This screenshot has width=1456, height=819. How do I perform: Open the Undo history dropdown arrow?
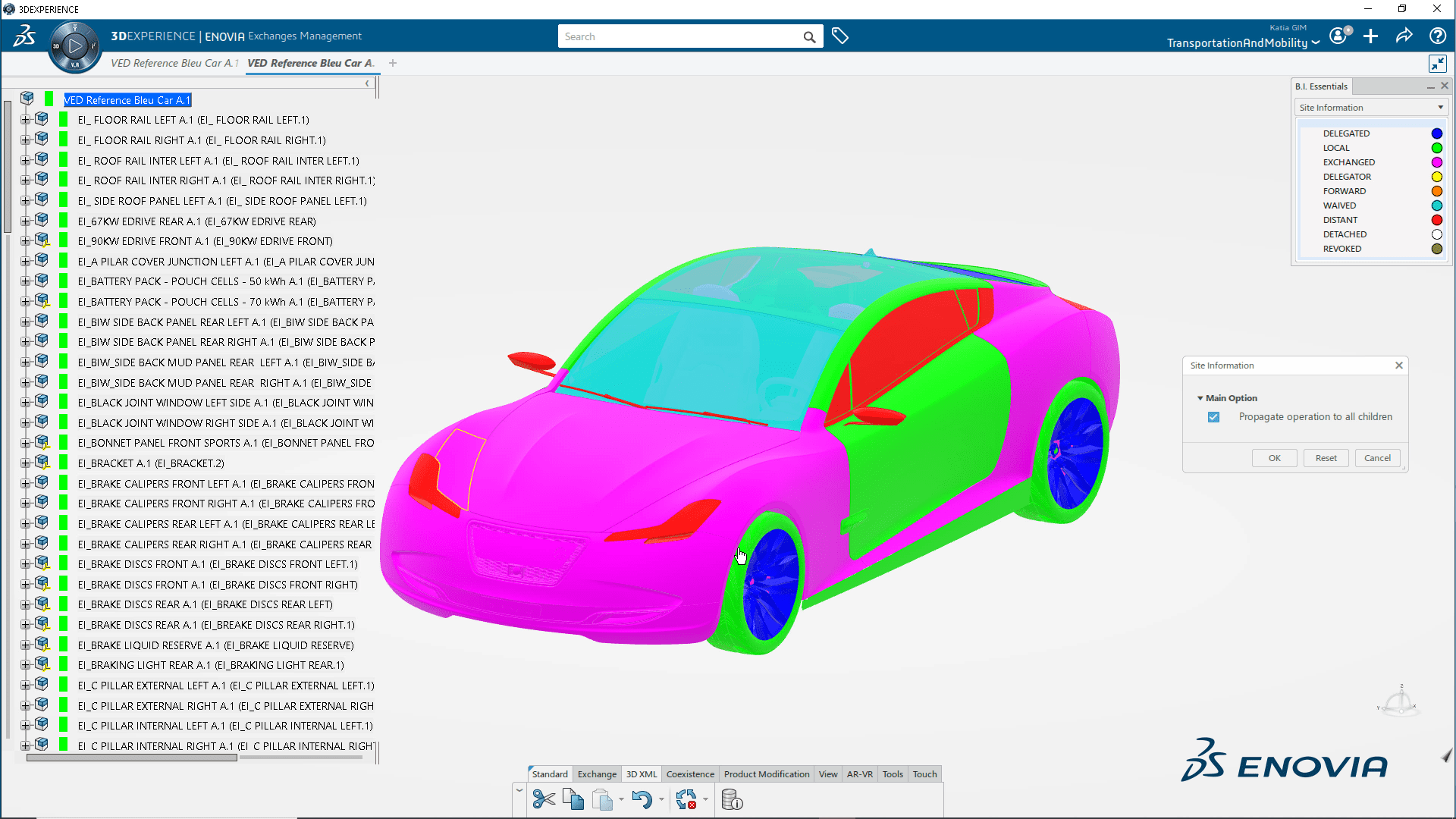click(661, 799)
